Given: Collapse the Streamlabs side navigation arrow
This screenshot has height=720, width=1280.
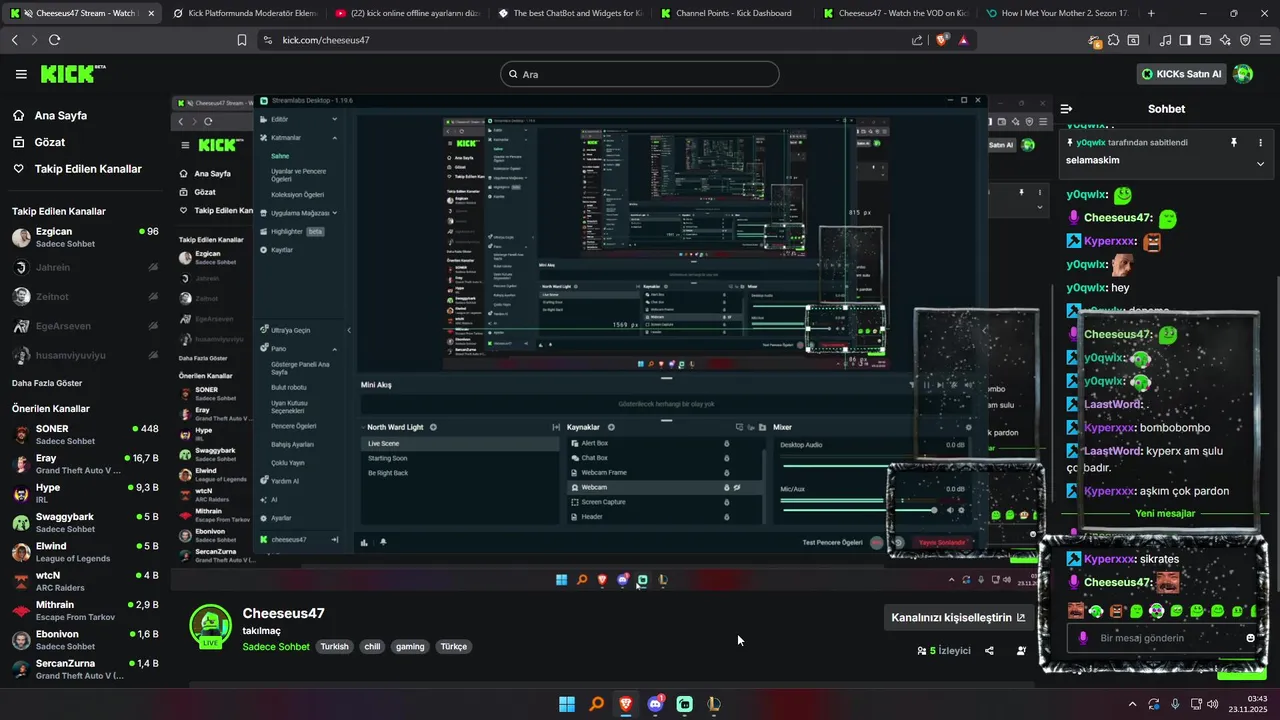Looking at the screenshot, I should (x=349, y=330).
